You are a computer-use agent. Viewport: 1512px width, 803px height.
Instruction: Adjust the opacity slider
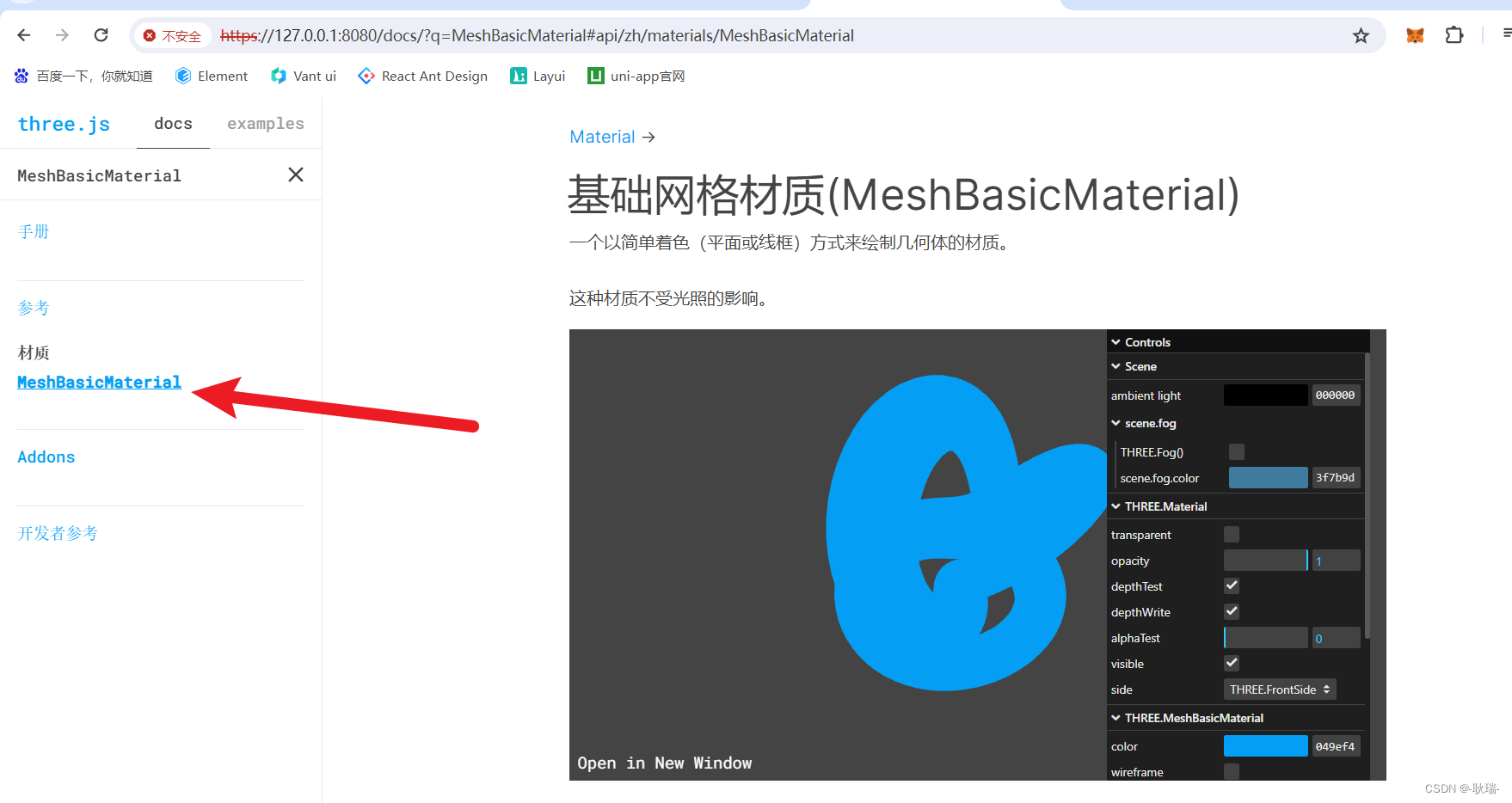click(x=1266, y=560)
